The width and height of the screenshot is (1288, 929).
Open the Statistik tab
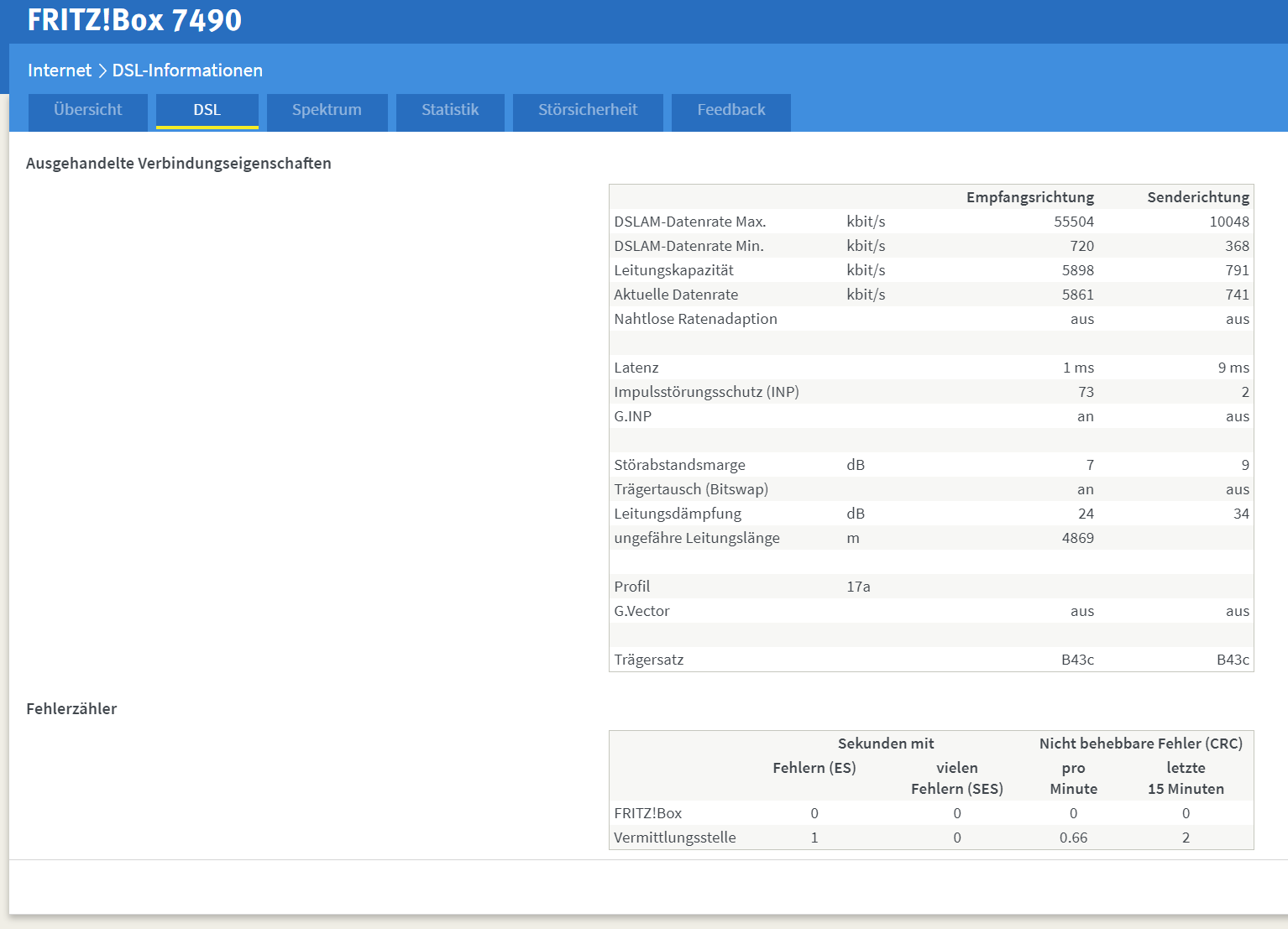tap(450, 111)
